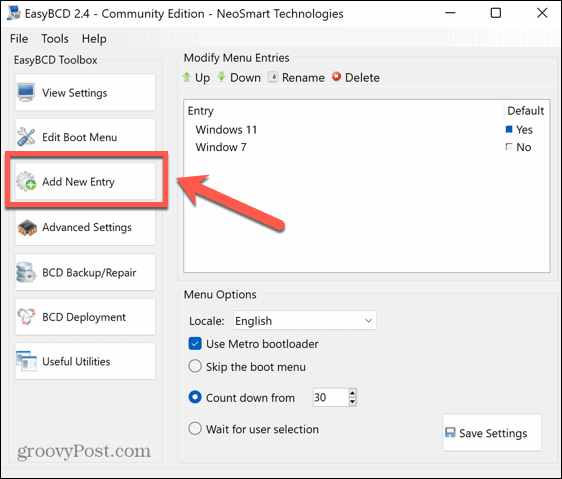This screenshot has width=562, height=479.
Task: Open the BCD Deployment icon
Action: point(26,317)
